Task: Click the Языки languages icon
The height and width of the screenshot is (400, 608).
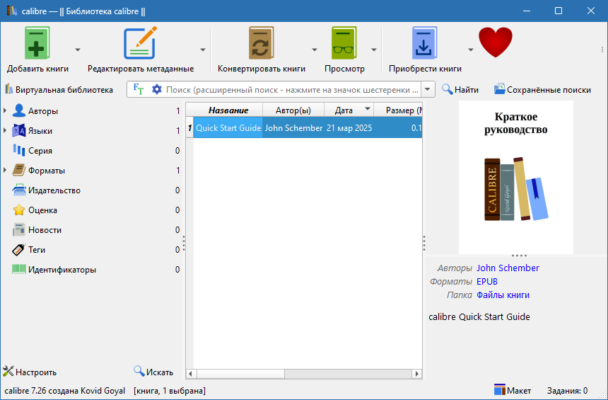Action: (x=19, y=131)
